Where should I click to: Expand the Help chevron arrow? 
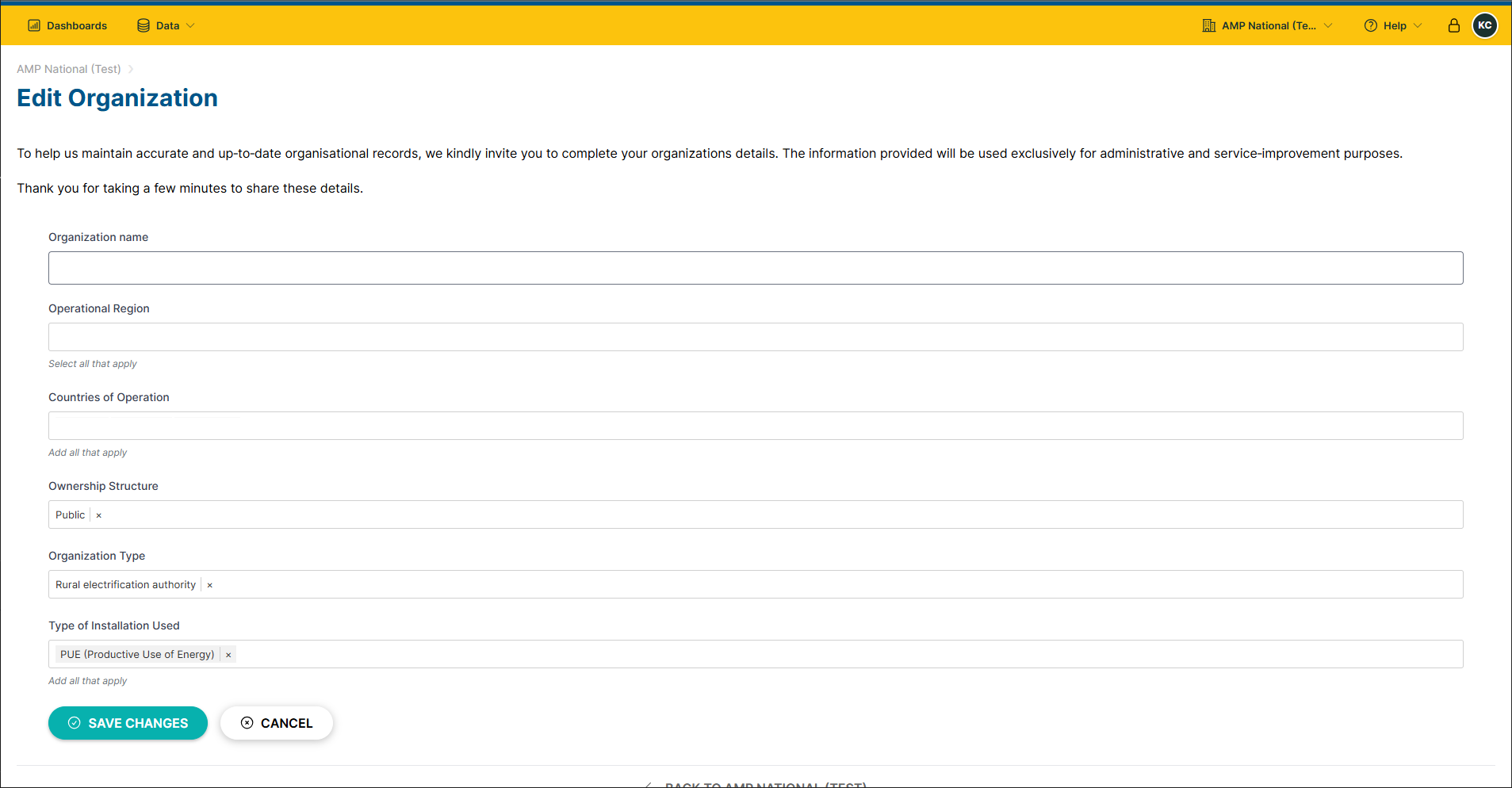[x=1418, y=25]
